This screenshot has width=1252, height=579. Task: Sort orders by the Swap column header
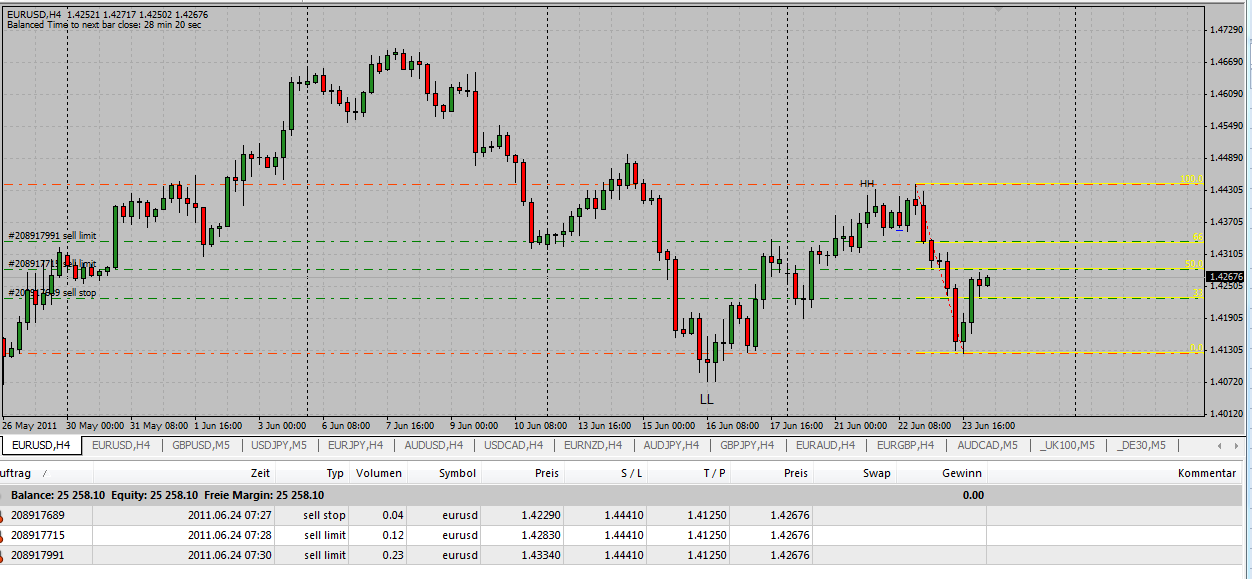point(856,473)
